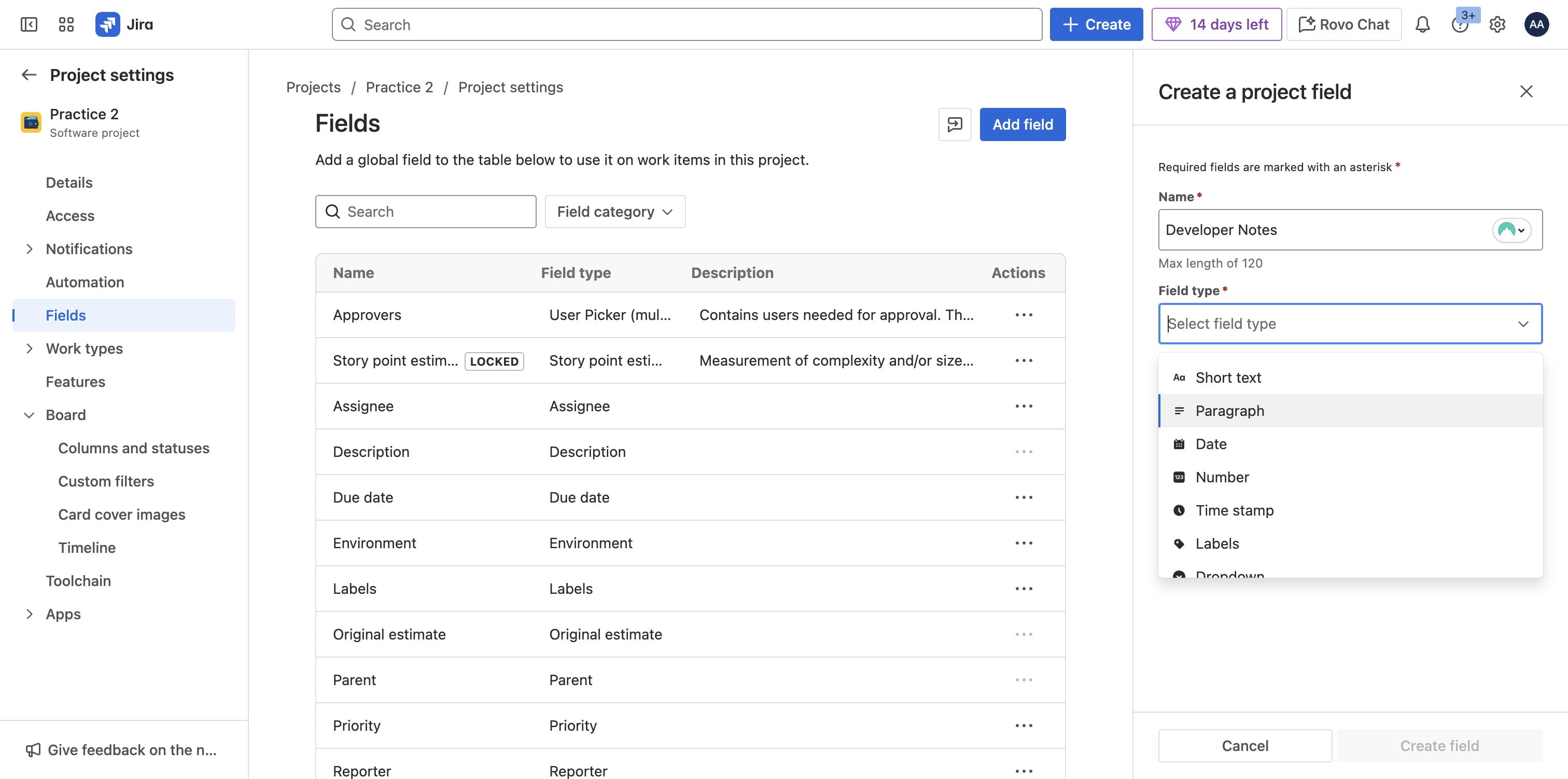The width and height of the screenshot is (1568, 779).
Task: Open Columns and statuses
Action: click(x=133, y=448)
